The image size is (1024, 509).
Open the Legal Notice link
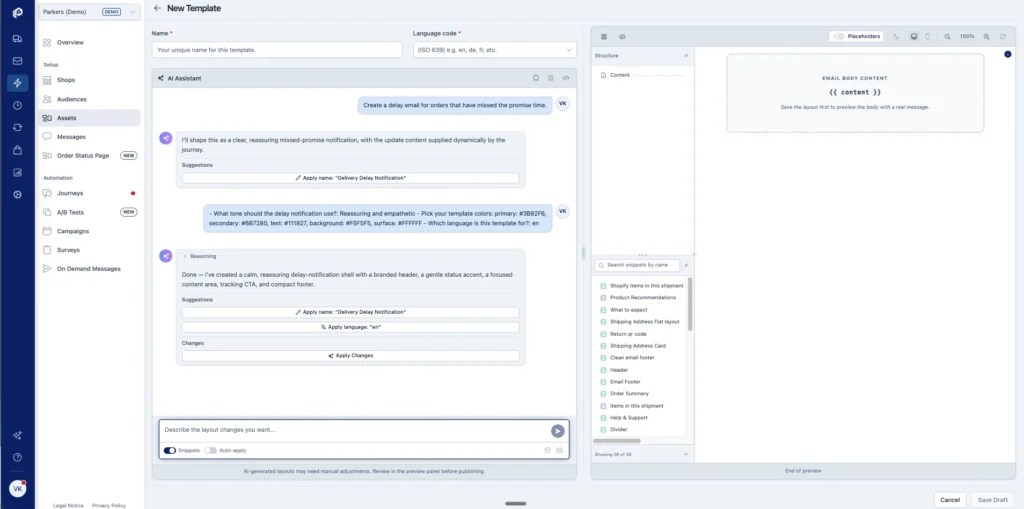tap(68, 506)
